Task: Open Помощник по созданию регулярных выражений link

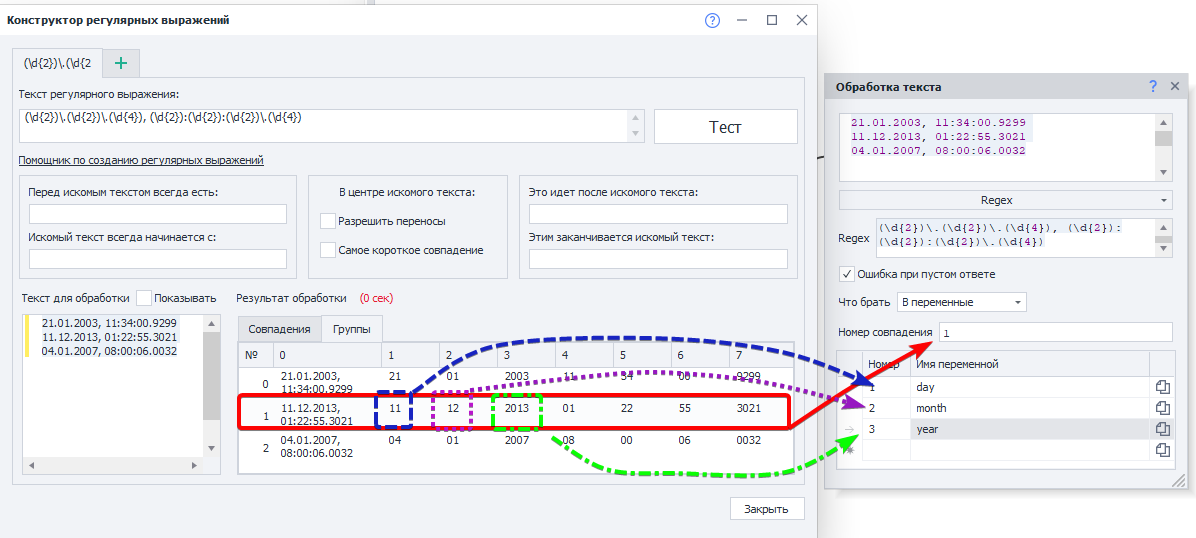Action: click(x=141, y=160)
